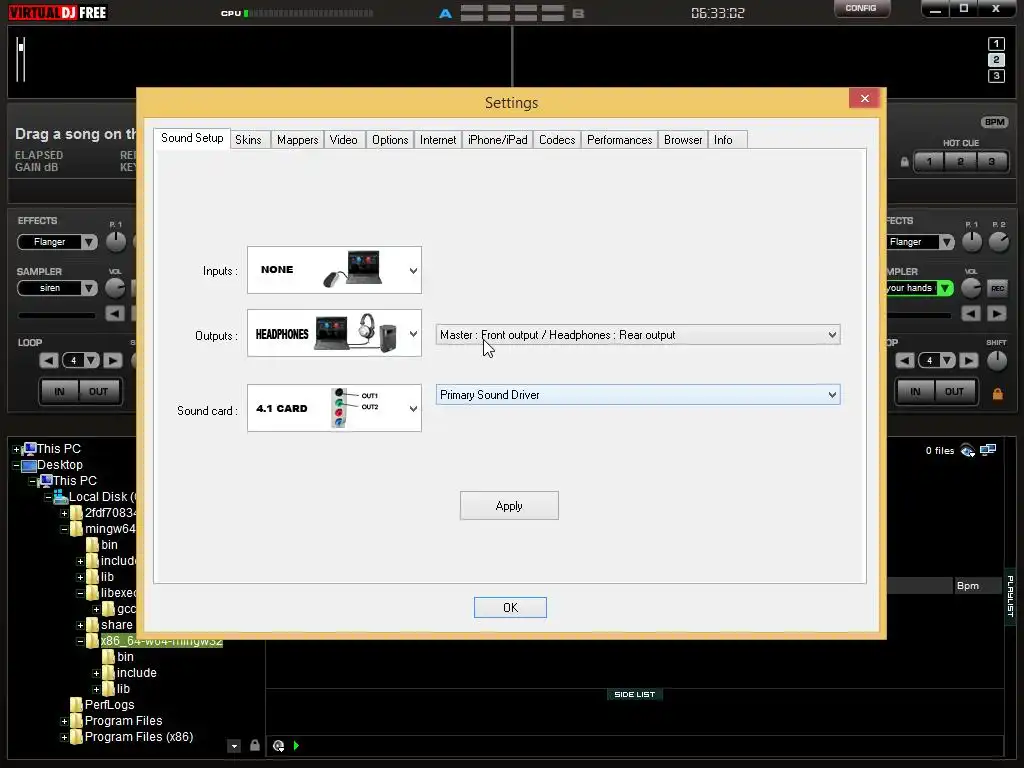The image size is (1024, 768).
Task: Click the BPM button on right deck
Action: tap(994, 122)
